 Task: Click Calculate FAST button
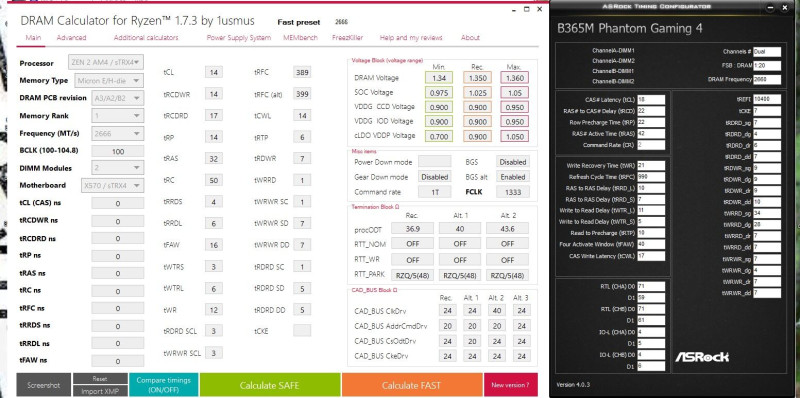412,385
